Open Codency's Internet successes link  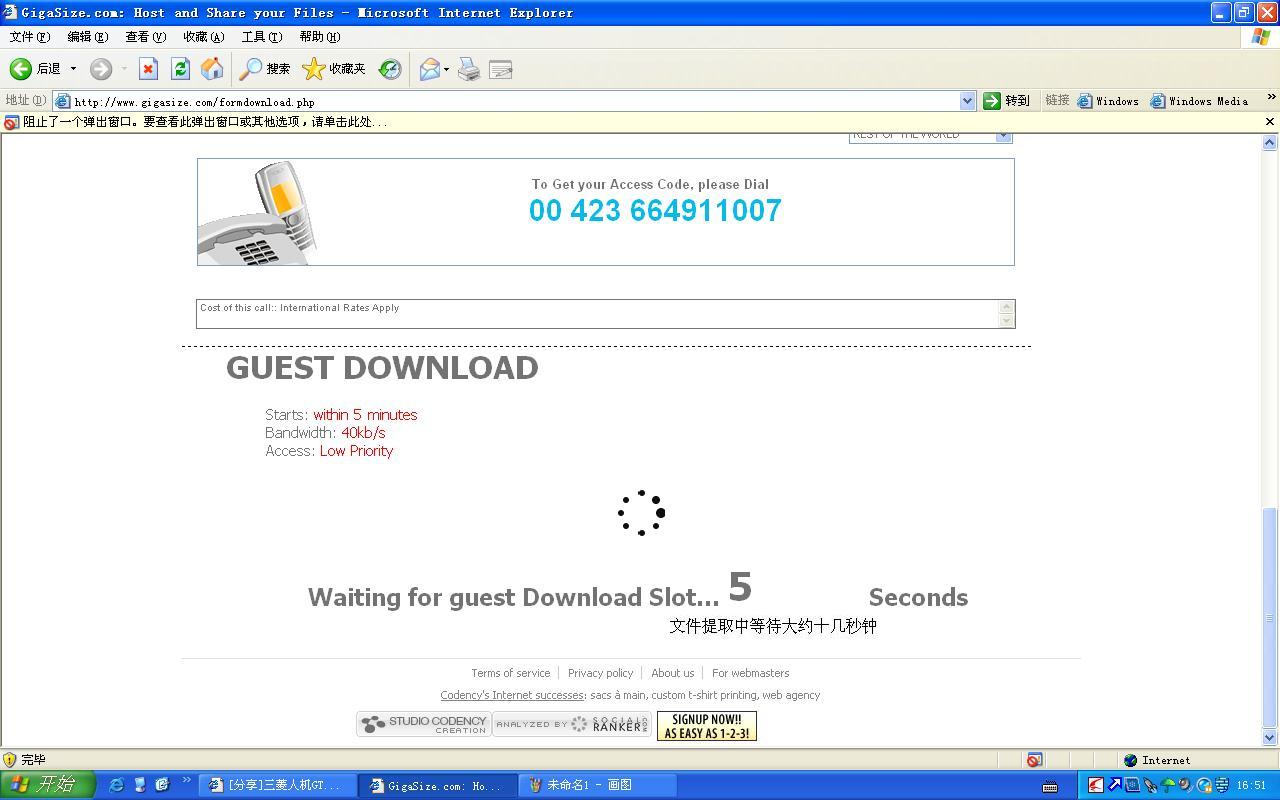point(512,695)
